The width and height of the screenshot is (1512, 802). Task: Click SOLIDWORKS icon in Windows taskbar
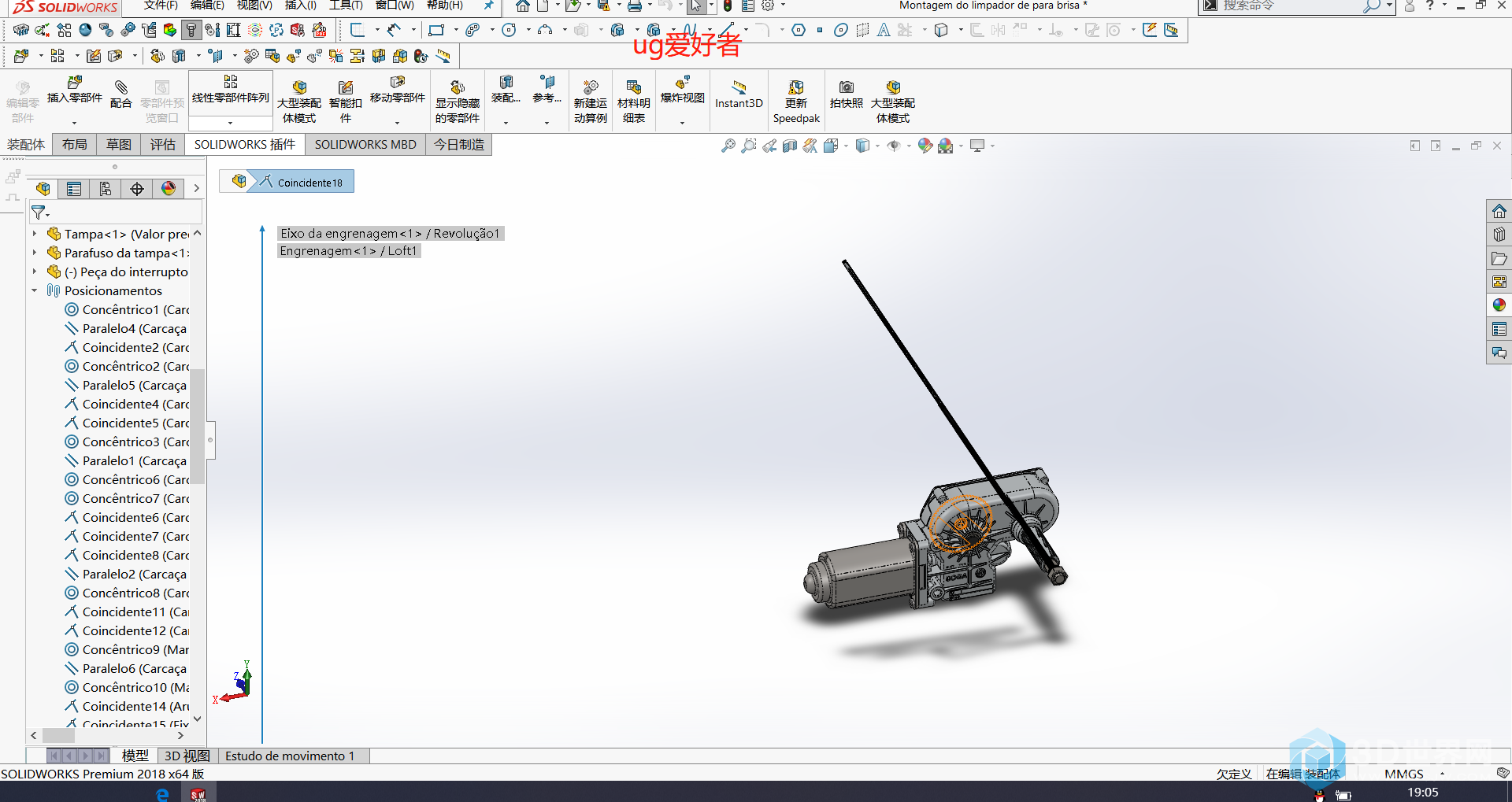(x=198, y=793)
